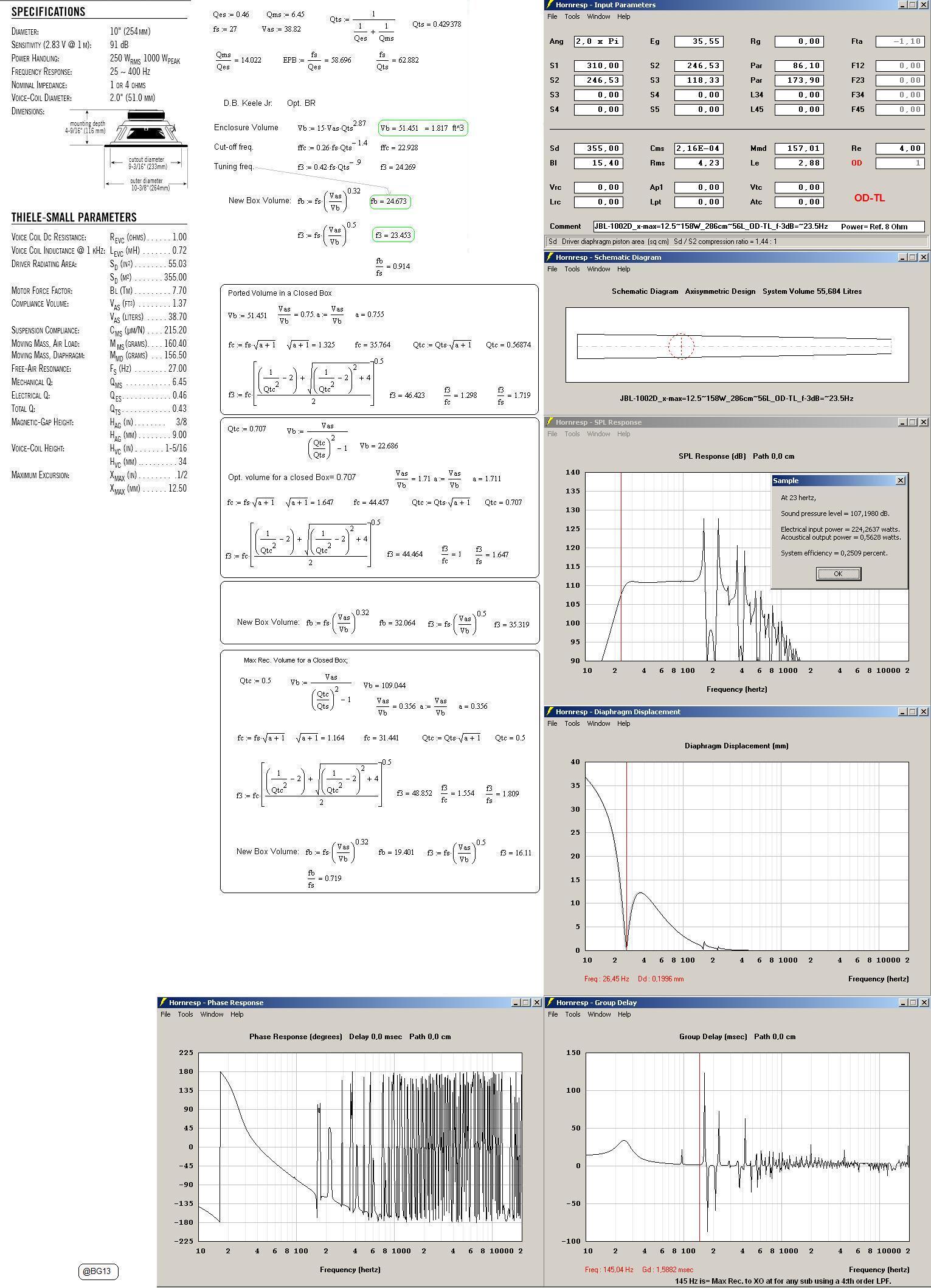This screenshot has height=1288, width=931.
Task: Open Tools menu in Diaphragm Displacement window
Action: pos(572,723)
